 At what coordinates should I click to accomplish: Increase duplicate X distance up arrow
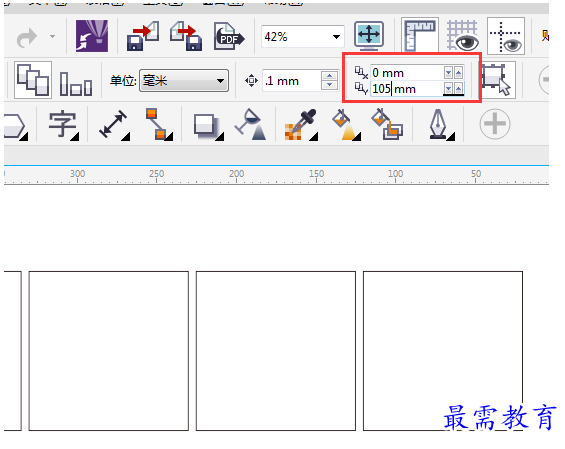click(x=458, y=73)
